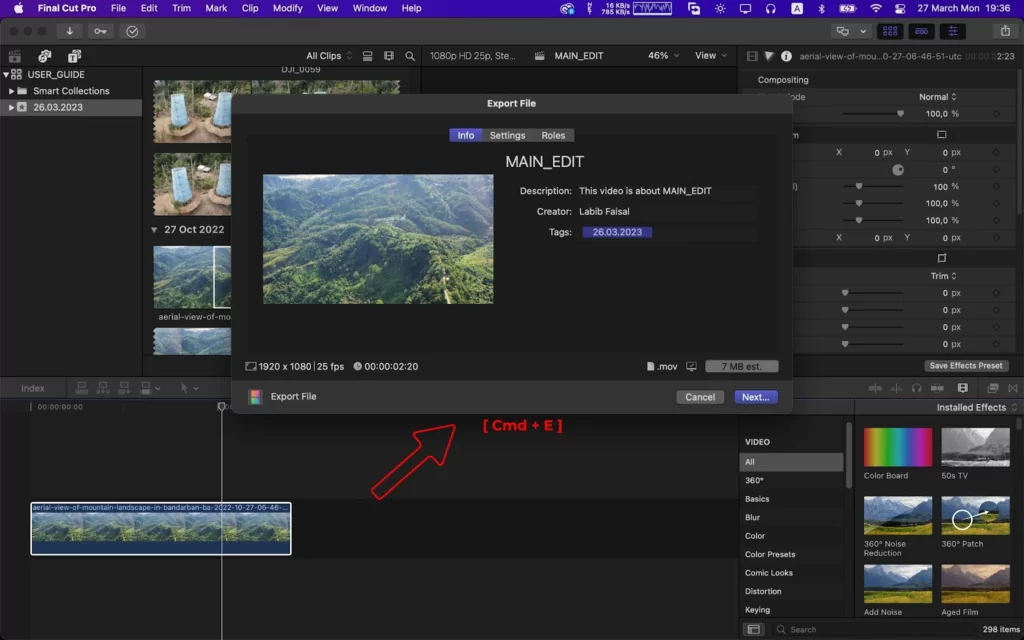The image size is (1024, 640).
Task: Show the Libraries sidebar clapperboard icon
Action: pos(15,56)
